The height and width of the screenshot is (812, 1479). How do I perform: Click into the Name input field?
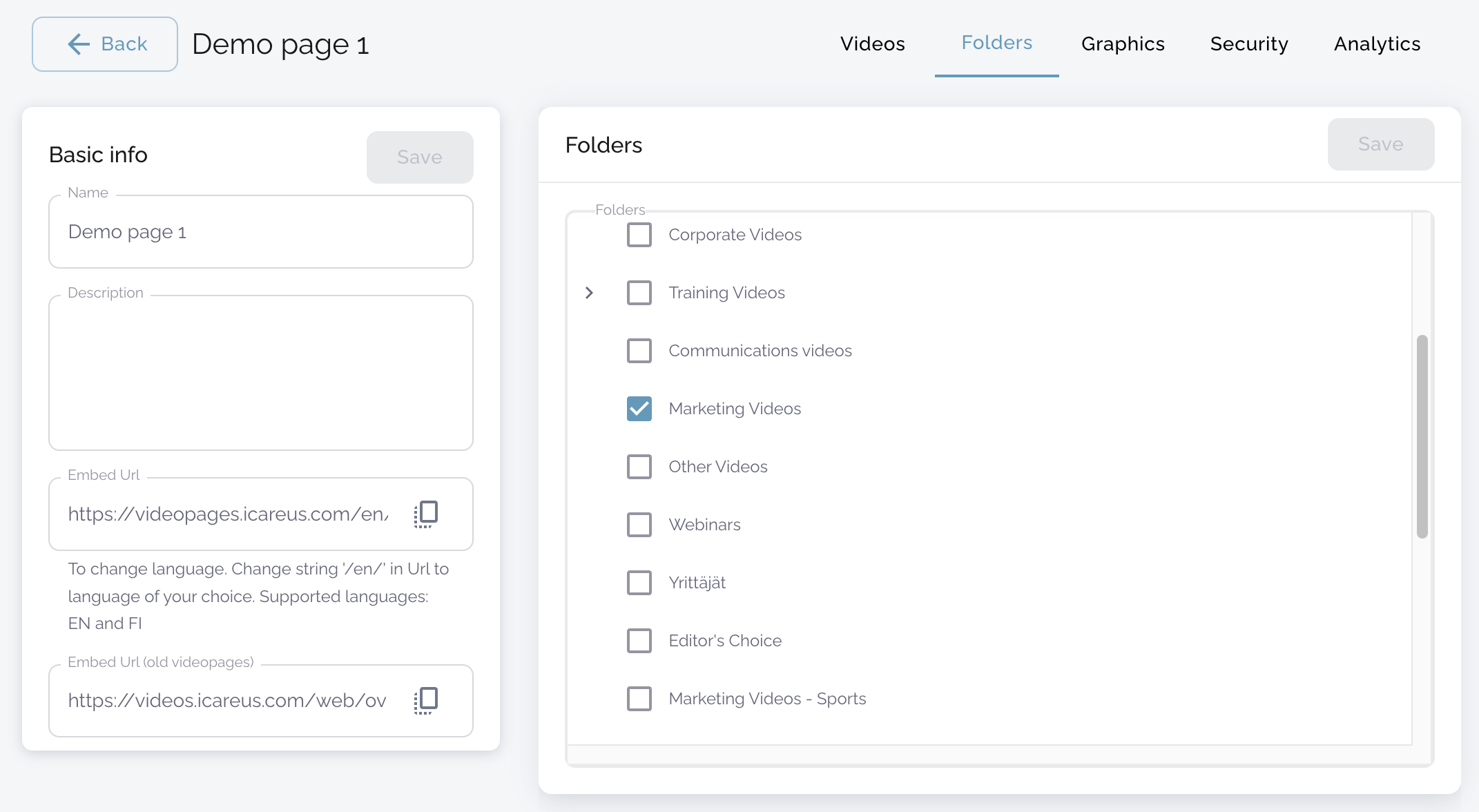click(x=260, y=232)
